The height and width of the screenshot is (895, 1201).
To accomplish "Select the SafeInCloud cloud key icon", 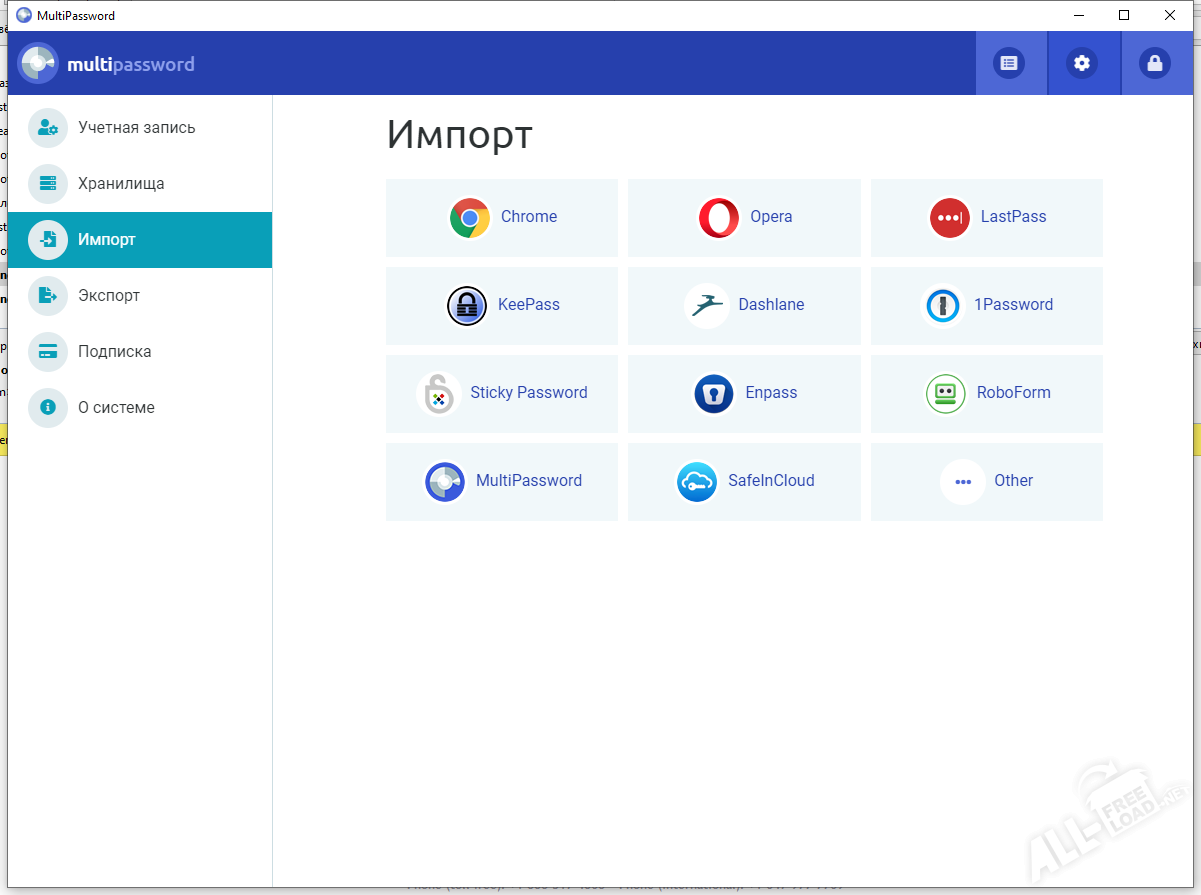I will click(x=696, y=481).
